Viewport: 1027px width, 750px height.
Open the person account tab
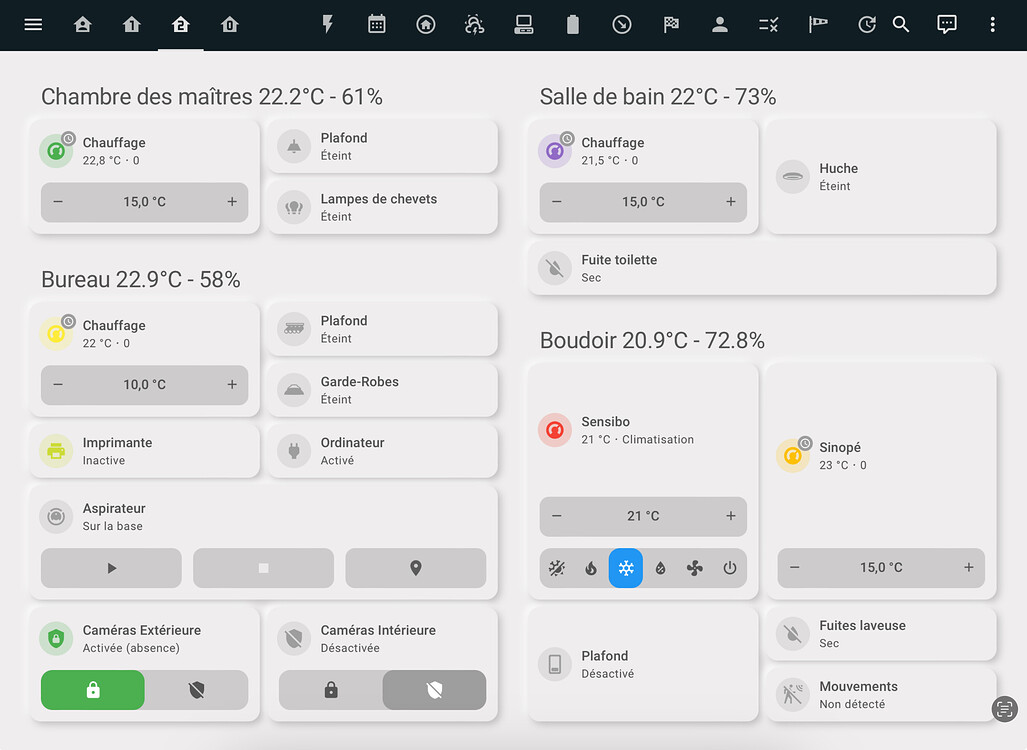click(720, 25)
